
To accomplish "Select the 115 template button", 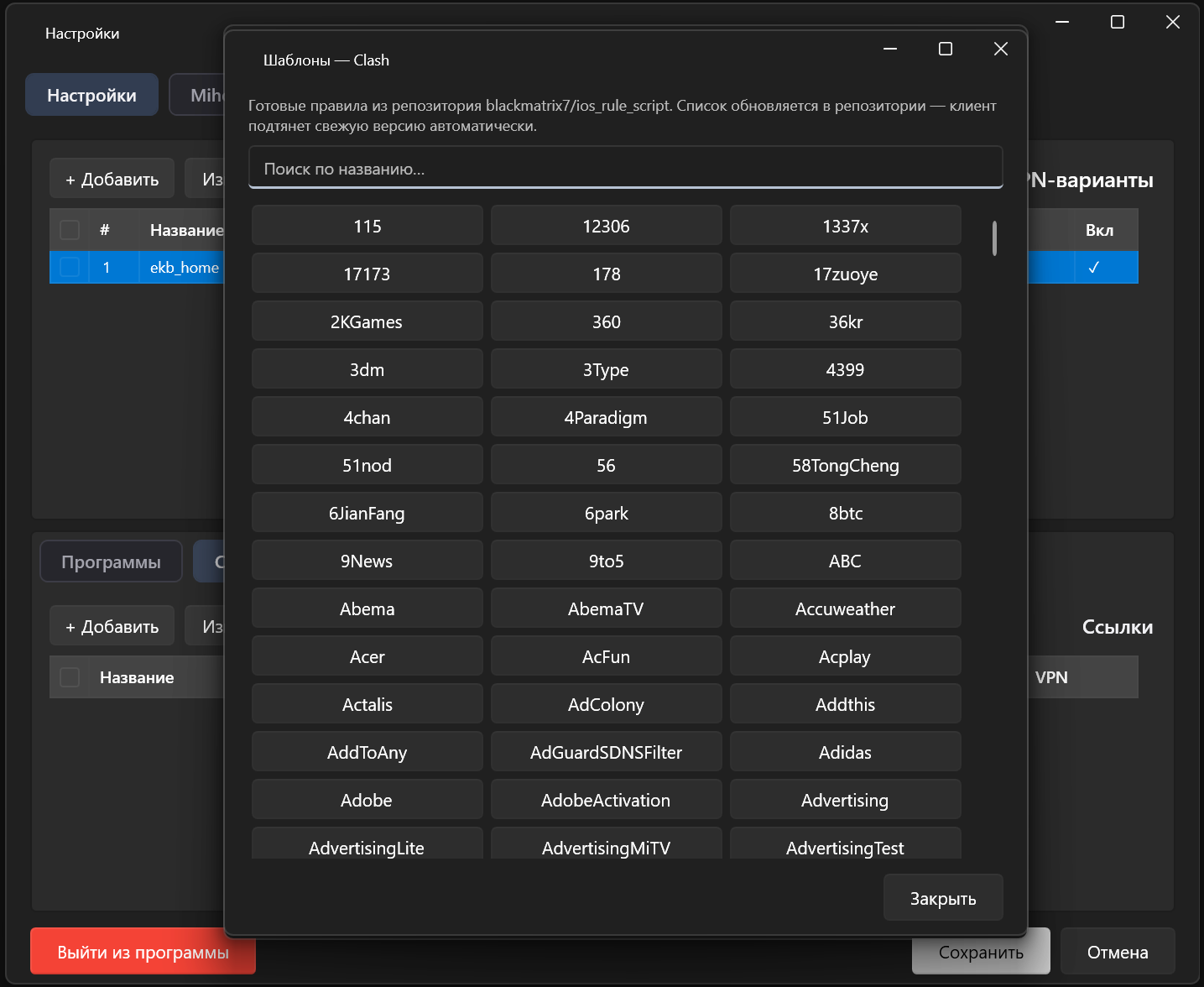I will [367, 226].
